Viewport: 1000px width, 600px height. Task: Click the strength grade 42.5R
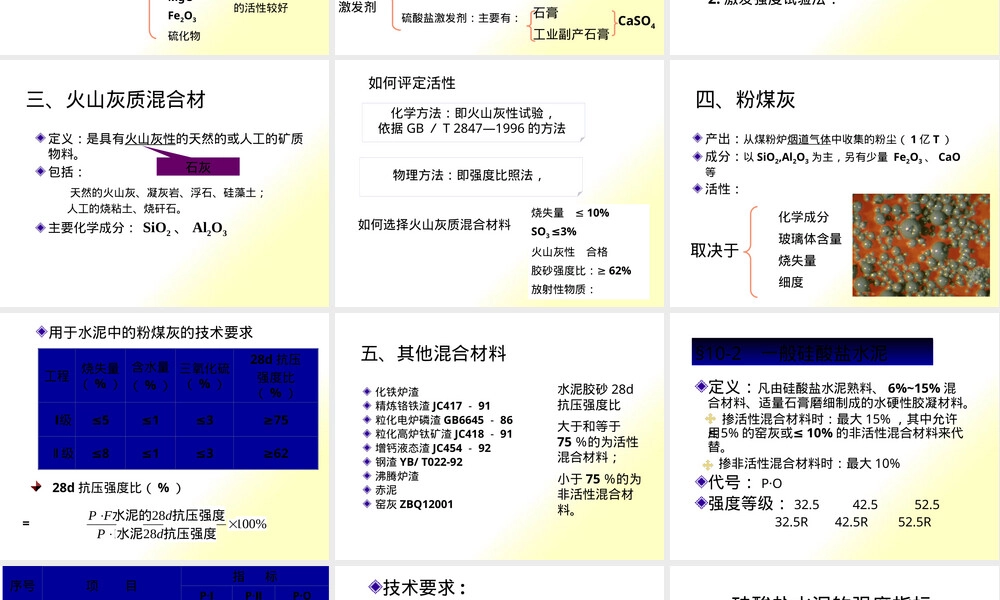click(x=851, y=522)
